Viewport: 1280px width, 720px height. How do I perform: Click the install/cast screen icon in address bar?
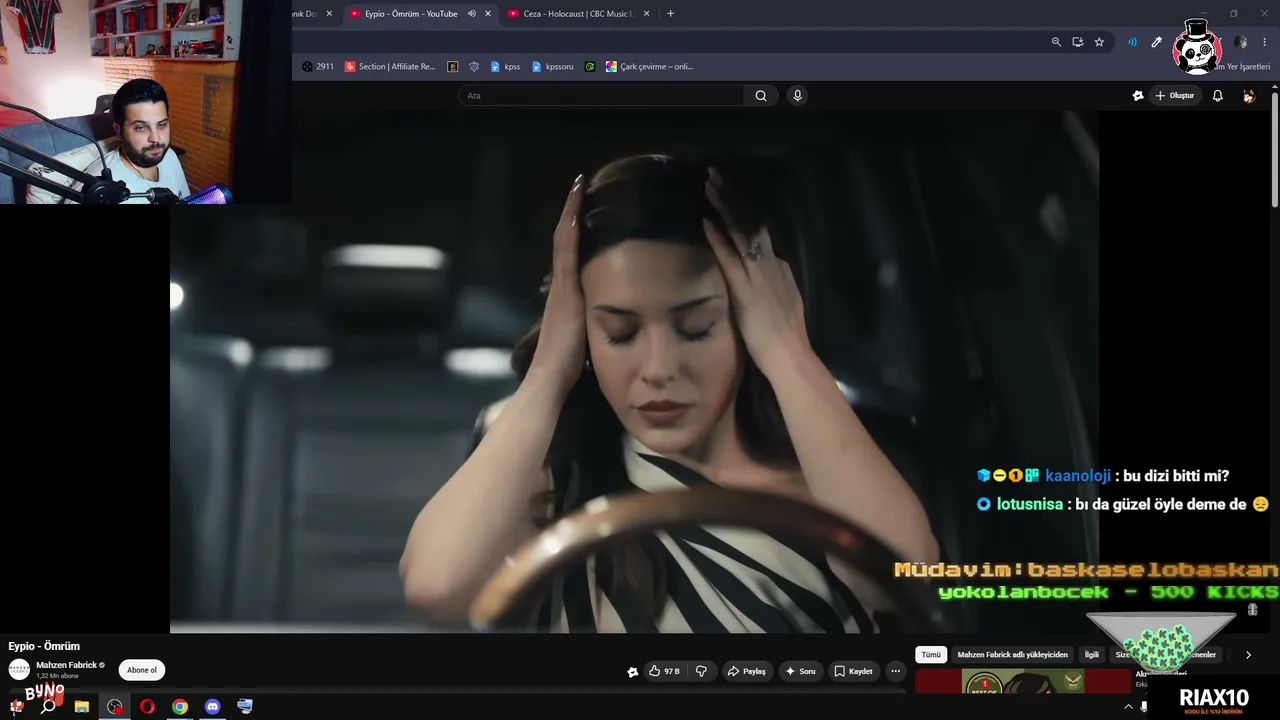point(1078,42)
